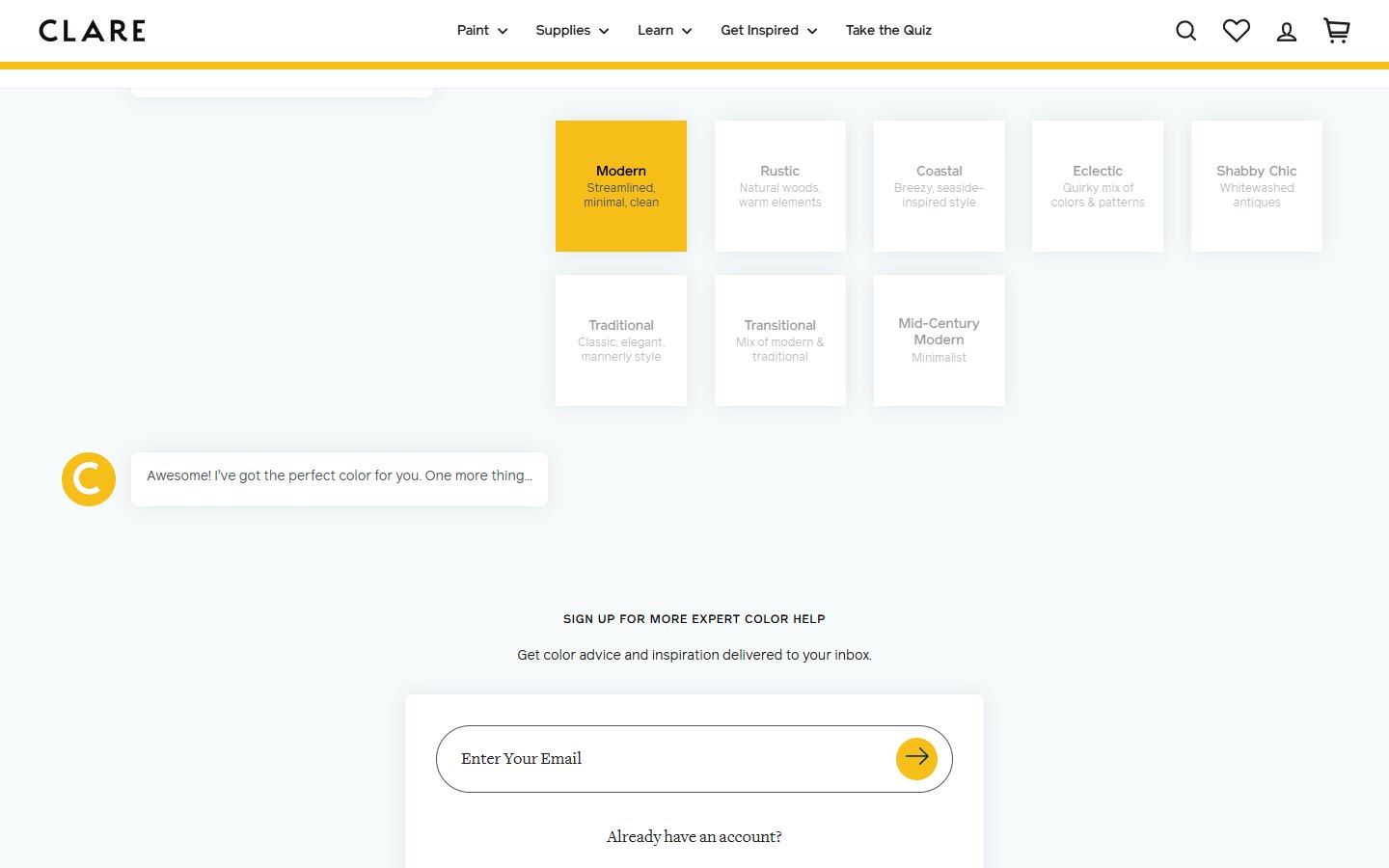Open the shopping cart icon

point(1337,31)
